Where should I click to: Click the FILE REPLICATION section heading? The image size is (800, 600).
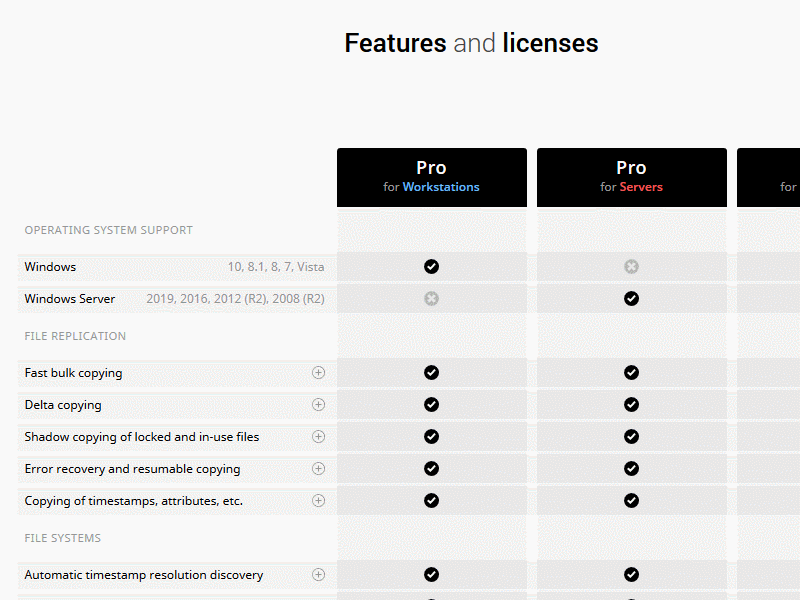(x=75, y=335)
